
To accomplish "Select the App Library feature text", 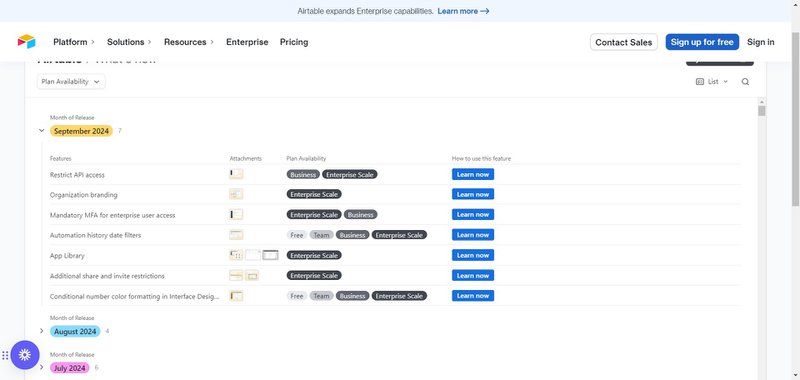I will tap(67, 256).
